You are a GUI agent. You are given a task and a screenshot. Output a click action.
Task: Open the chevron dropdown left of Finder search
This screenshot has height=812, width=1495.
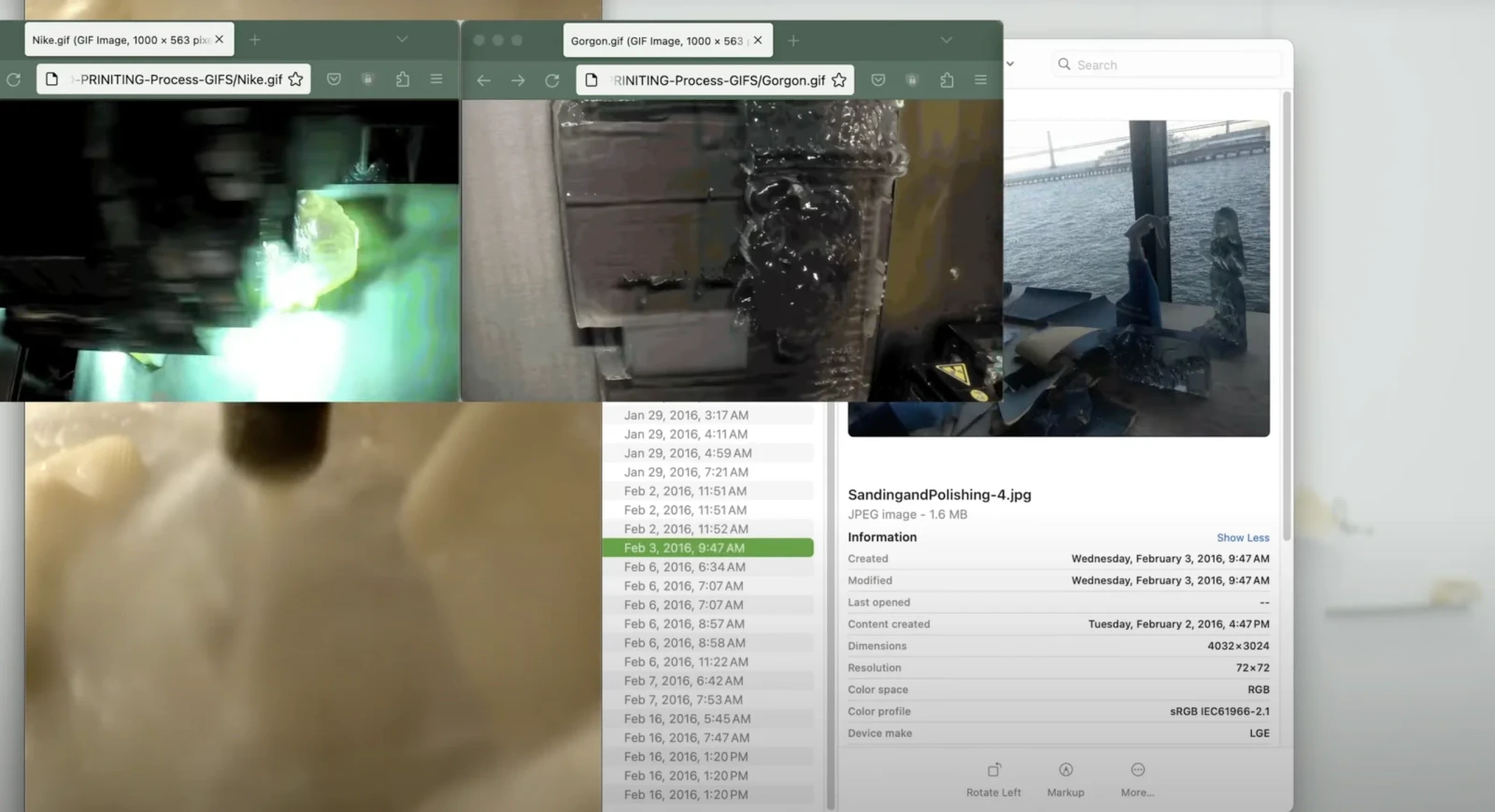(x=1010, y=64)
